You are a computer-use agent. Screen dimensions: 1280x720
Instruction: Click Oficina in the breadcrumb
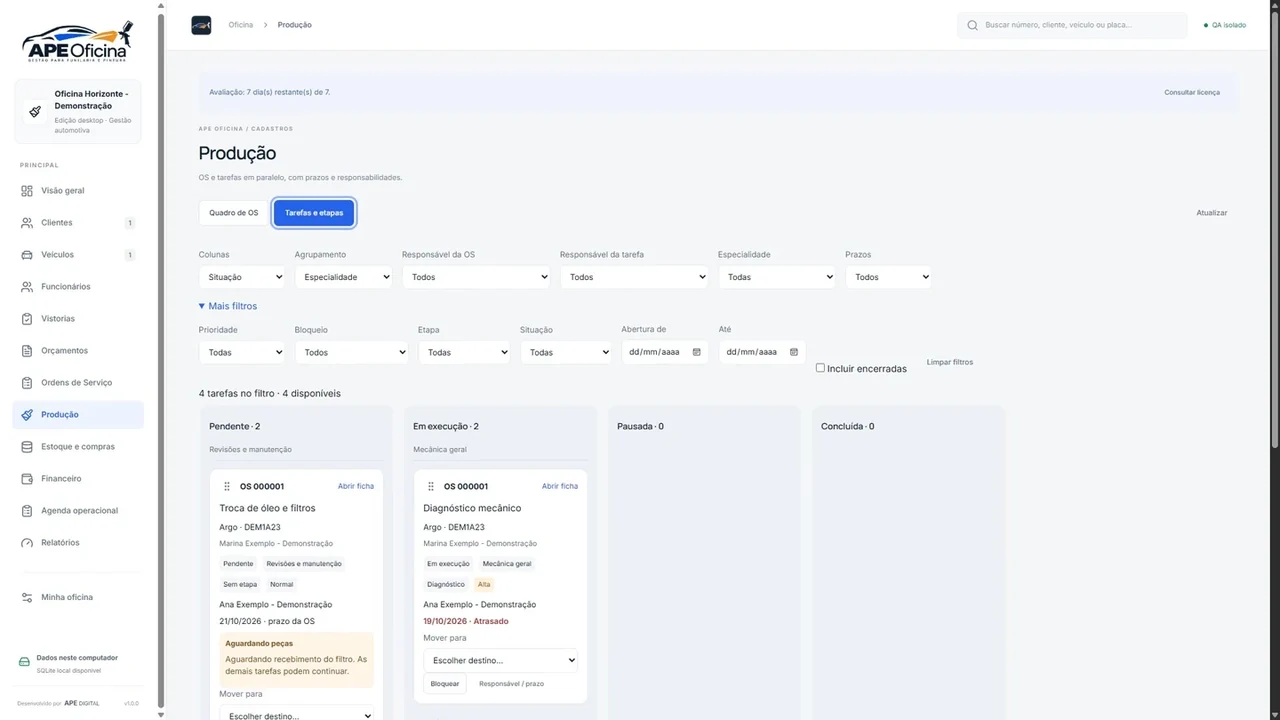(241, 25)
